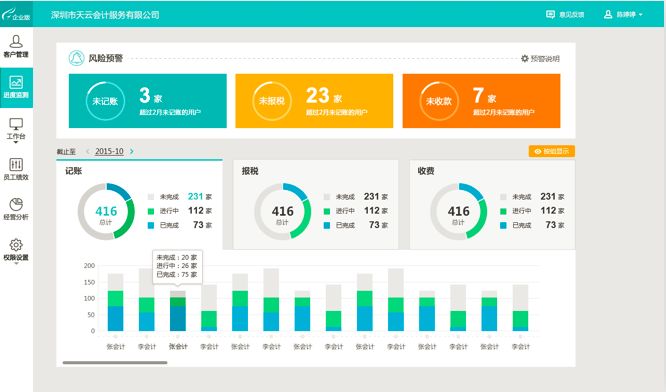This screenshot has width=666, height=392.
Task: Click 未完成 legend label in 报税 panel
Action: coord(345,197)
